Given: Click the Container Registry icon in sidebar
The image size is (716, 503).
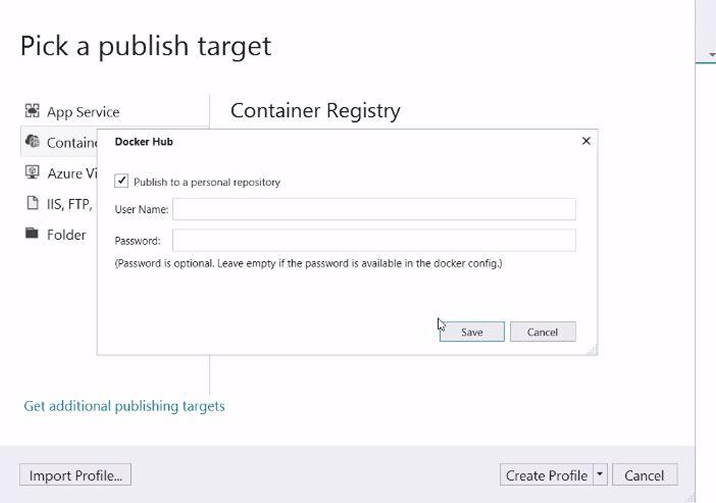Looking at the screenshot, I should coord(32,142).
